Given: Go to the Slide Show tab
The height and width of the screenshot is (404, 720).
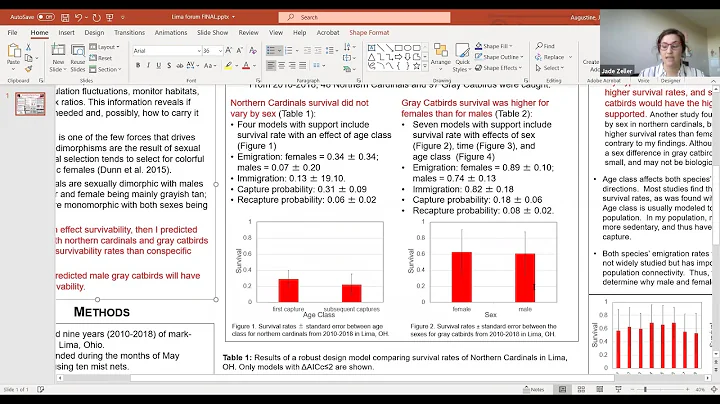Looking at the screenshot, I should click(212, 33).
